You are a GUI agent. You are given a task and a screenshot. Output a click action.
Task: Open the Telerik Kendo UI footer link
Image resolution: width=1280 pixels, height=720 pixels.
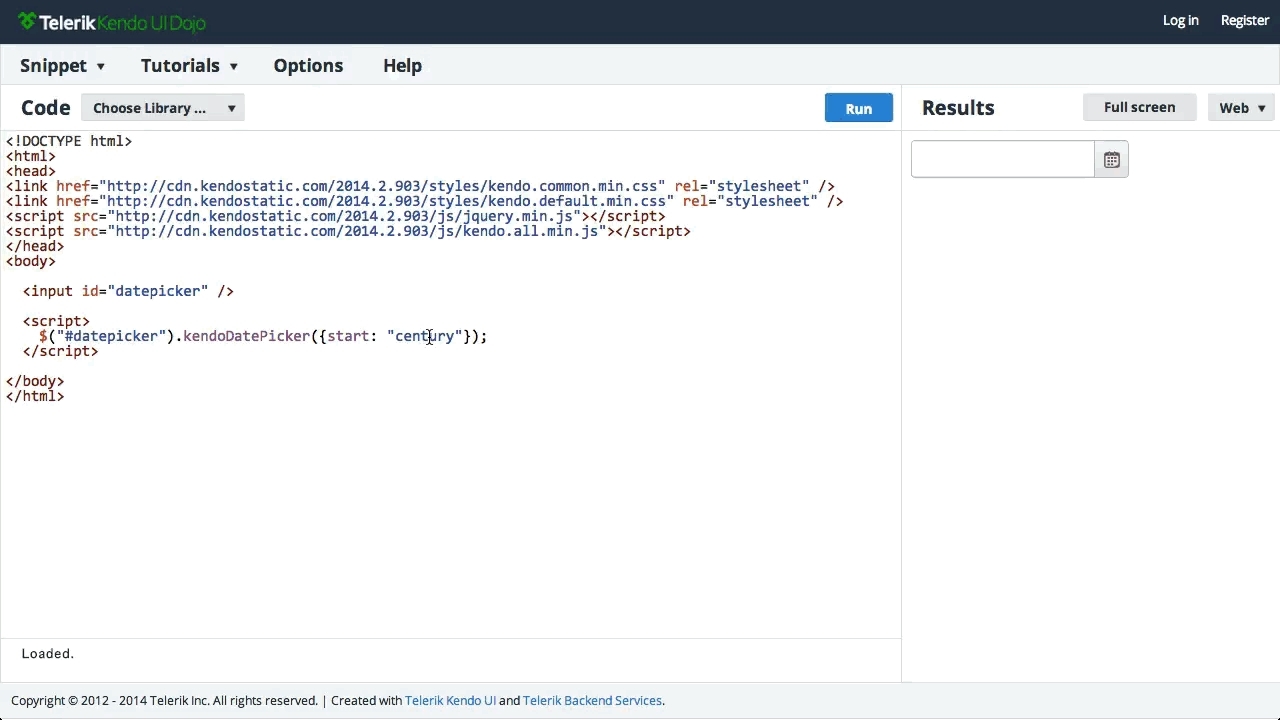450,701
